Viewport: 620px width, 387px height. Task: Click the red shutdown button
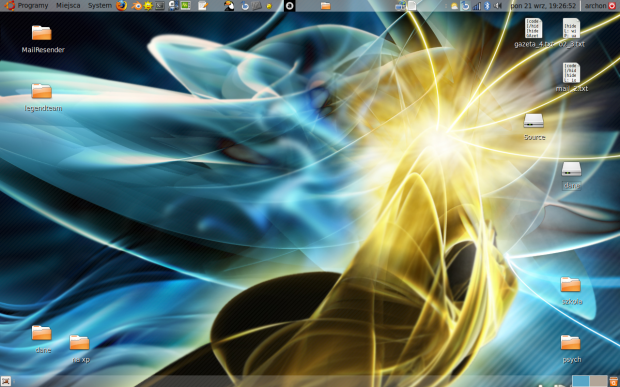click(612, 6)
